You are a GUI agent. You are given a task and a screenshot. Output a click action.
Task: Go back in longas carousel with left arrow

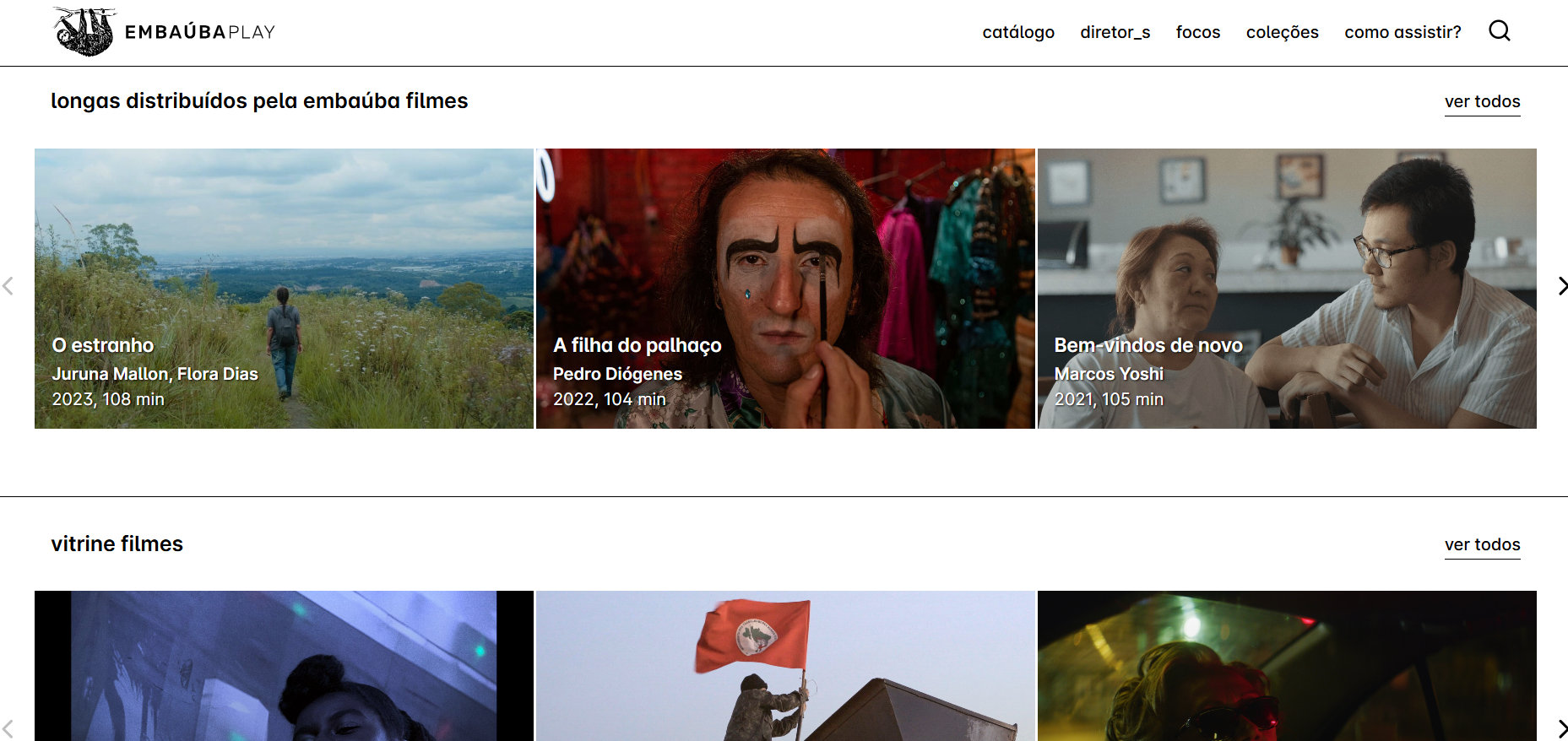tap(8, 286)
